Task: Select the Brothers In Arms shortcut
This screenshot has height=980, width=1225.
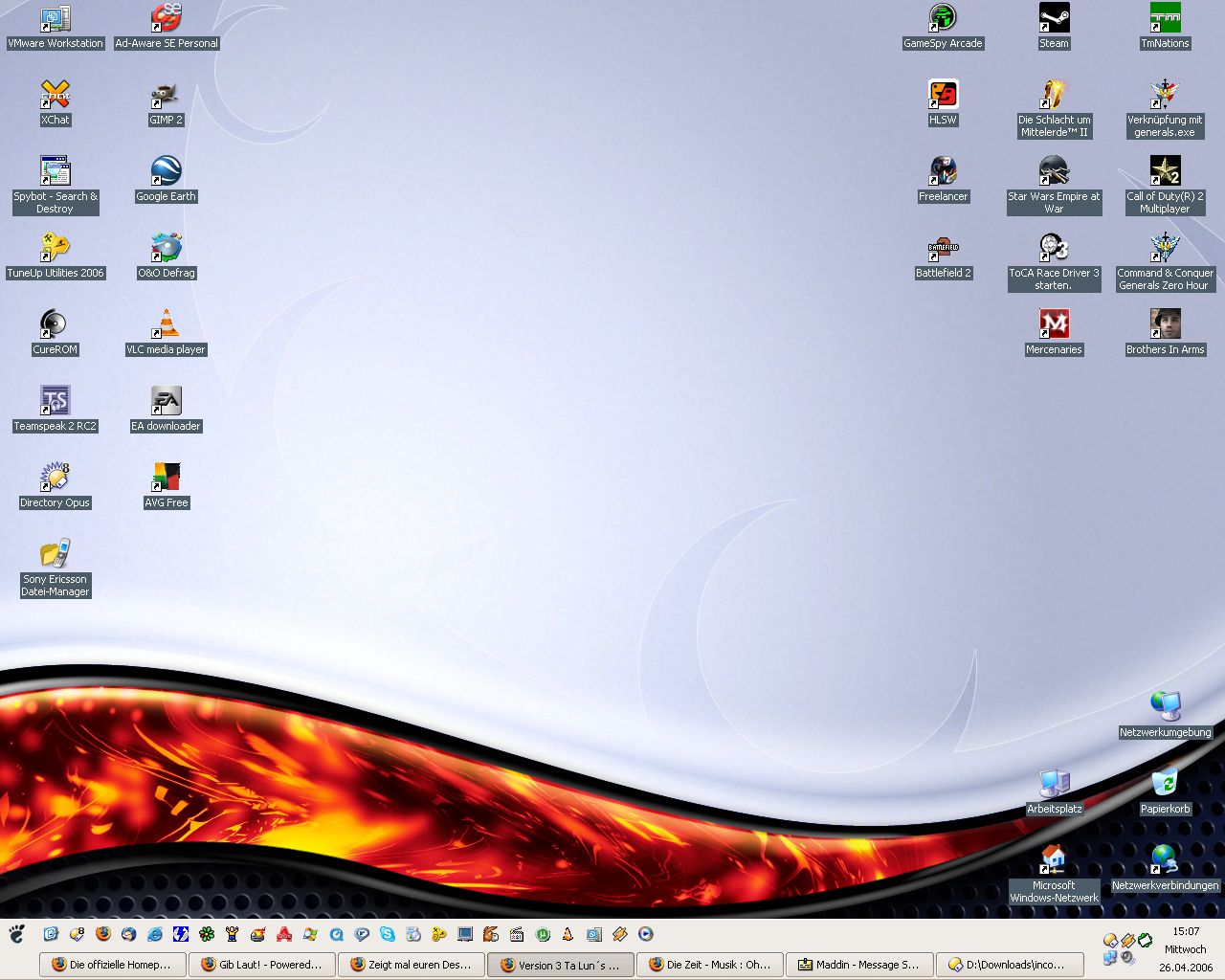Action: click(x=1165, y=325)
